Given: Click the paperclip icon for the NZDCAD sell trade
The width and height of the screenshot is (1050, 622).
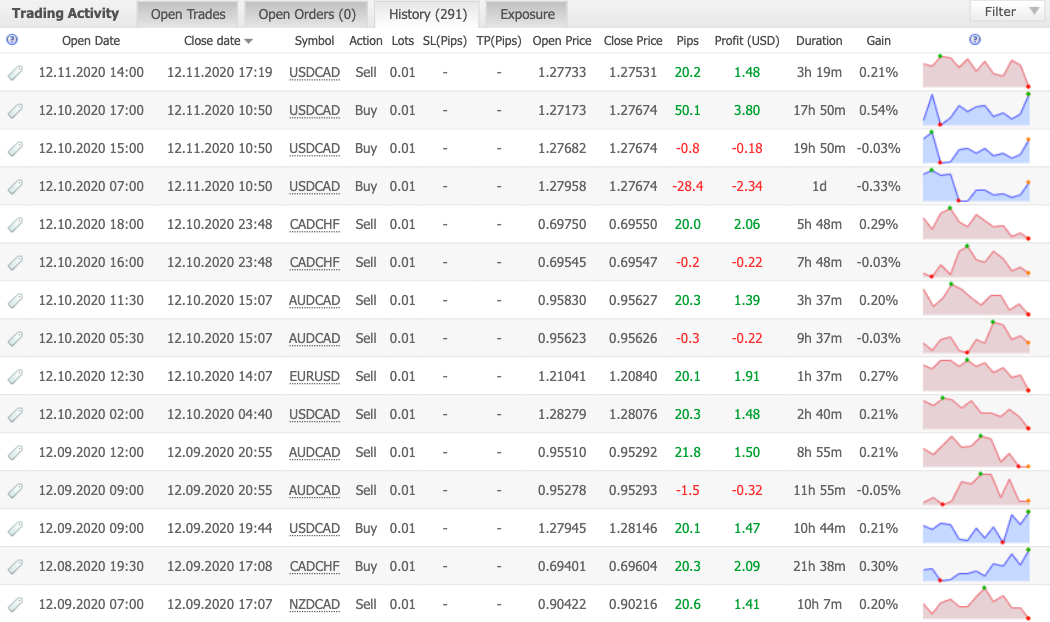Looking at the screenshot, I should coord(15,605).
